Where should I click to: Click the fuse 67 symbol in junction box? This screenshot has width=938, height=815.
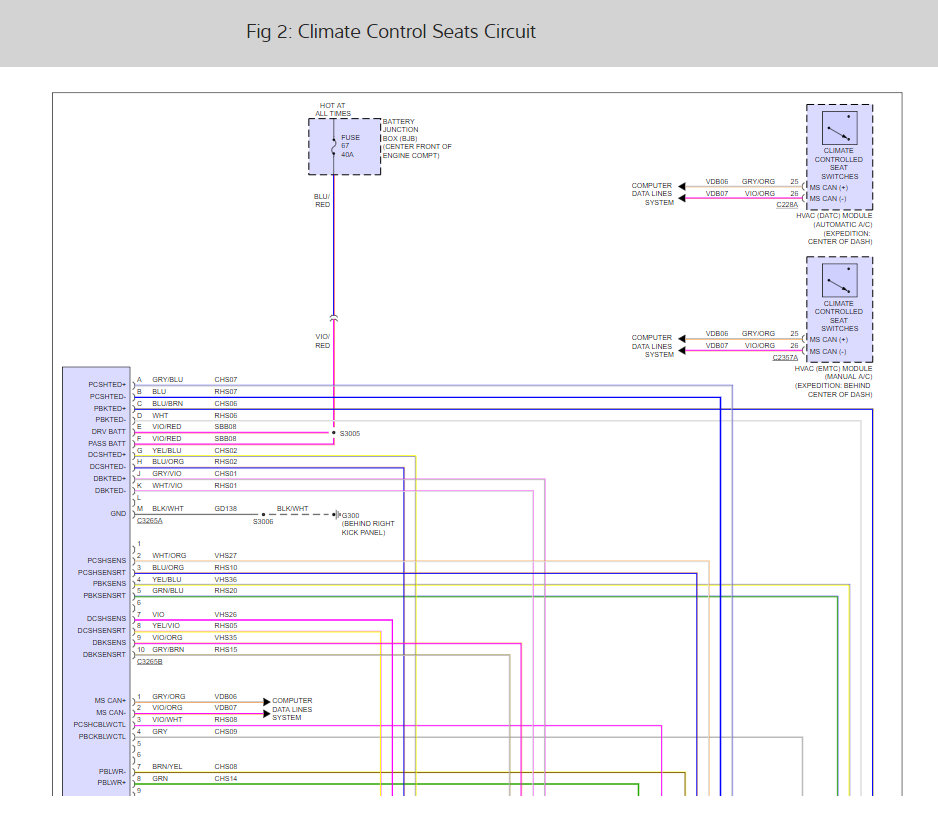coord(334,147)
